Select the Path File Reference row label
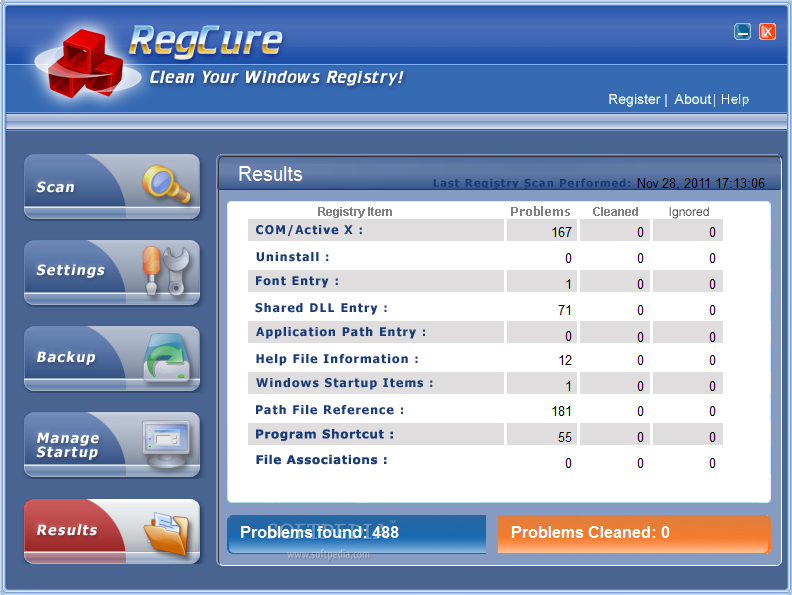This screenshot has width=792, height=595. (x=329, y=410)
